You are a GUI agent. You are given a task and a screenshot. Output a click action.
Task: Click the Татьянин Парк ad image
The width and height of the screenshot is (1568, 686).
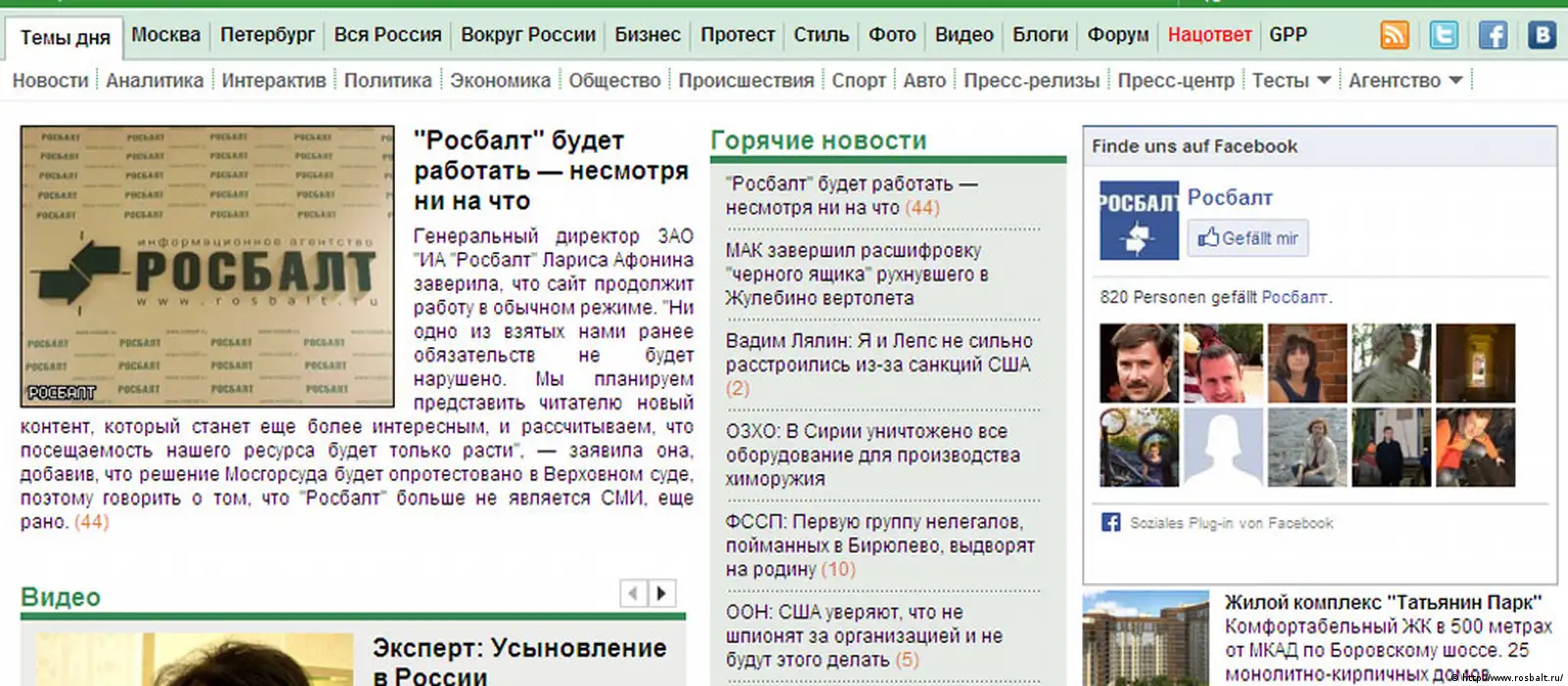coord(1146,639)
